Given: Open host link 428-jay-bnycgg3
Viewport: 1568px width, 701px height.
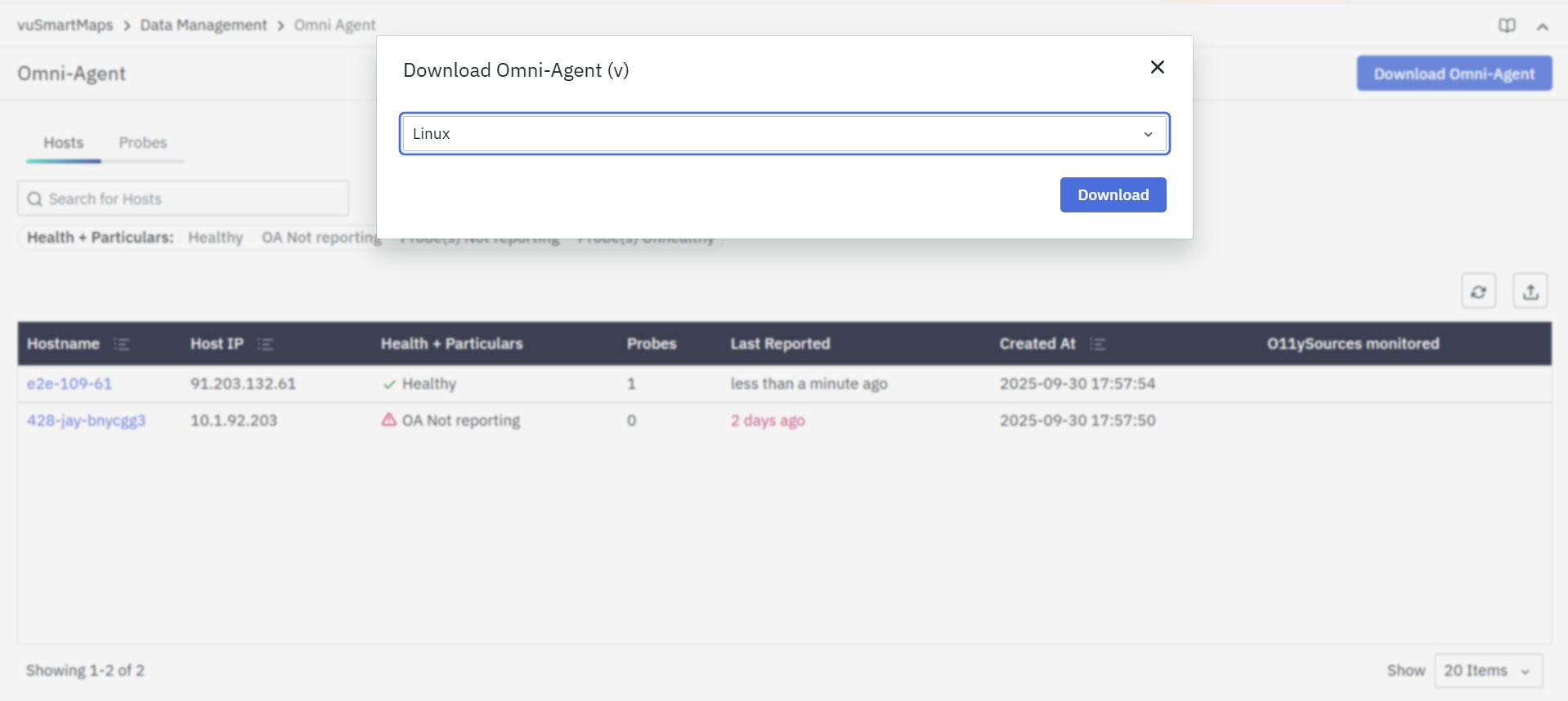Looking at the screenshot, I should coord(86,421).
